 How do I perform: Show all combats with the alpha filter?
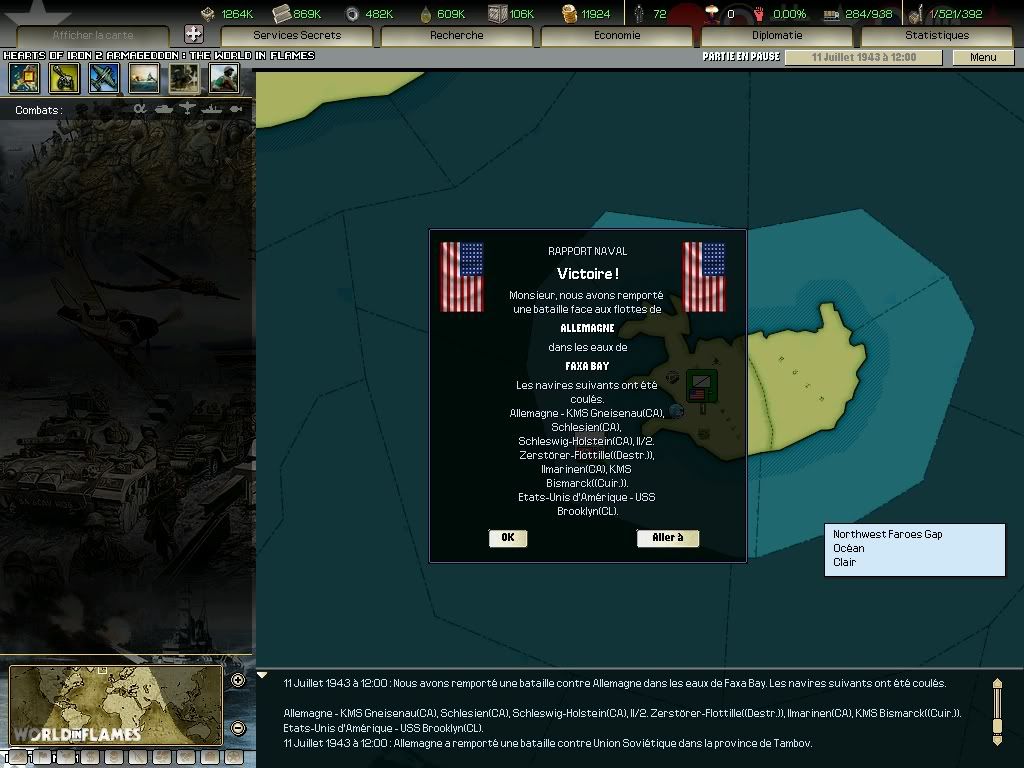[x=140, y=109]
